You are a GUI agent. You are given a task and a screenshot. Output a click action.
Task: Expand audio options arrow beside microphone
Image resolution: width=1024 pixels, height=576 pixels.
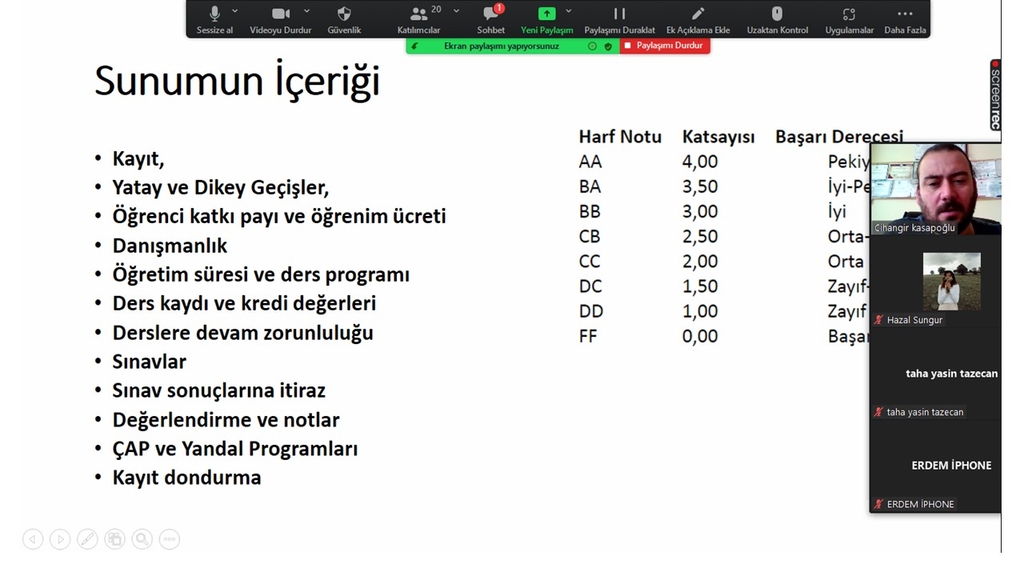[235, 11]
